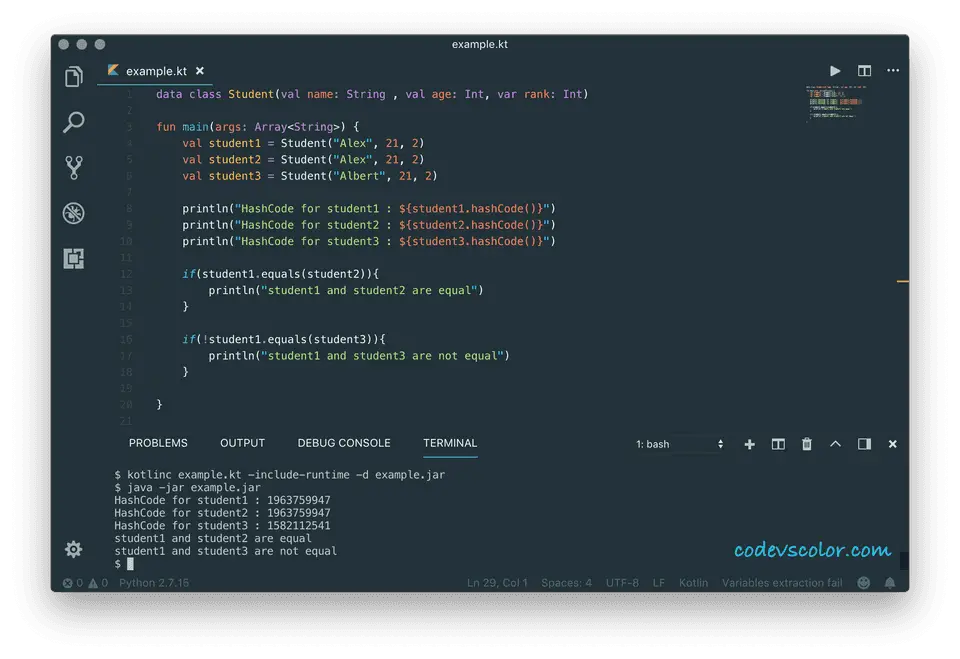Image resolution: width=960 pixels, height=659 pixels.
Task: Click the warnings count in status bar
Action: [x=98, y=583]
